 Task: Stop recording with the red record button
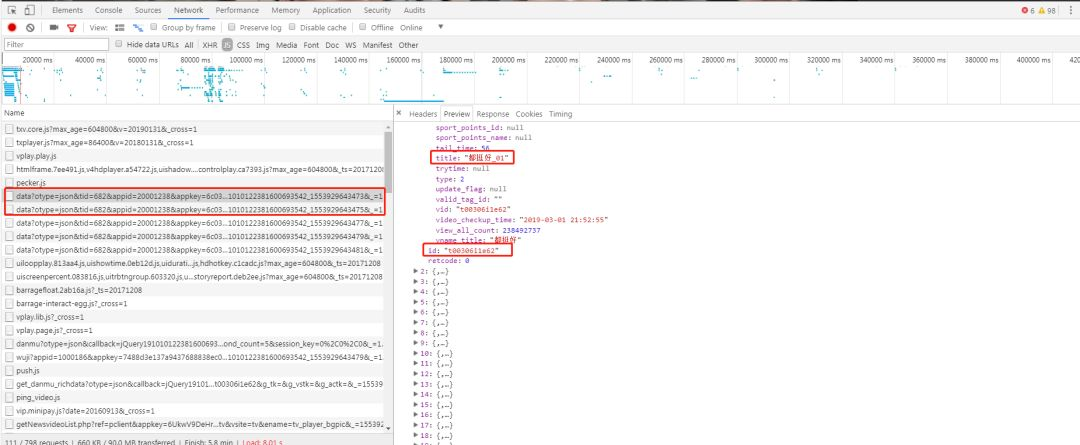click(x=12, y=28)
